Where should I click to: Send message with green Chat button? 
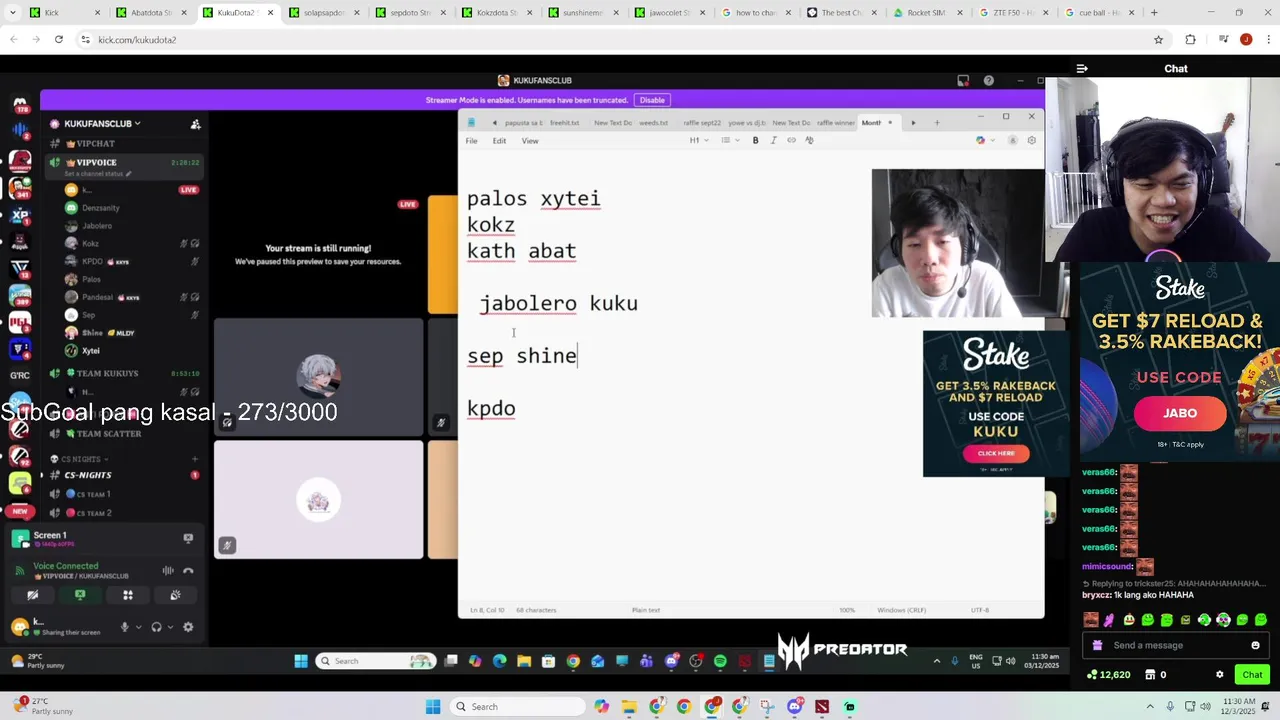point(1252,675)
